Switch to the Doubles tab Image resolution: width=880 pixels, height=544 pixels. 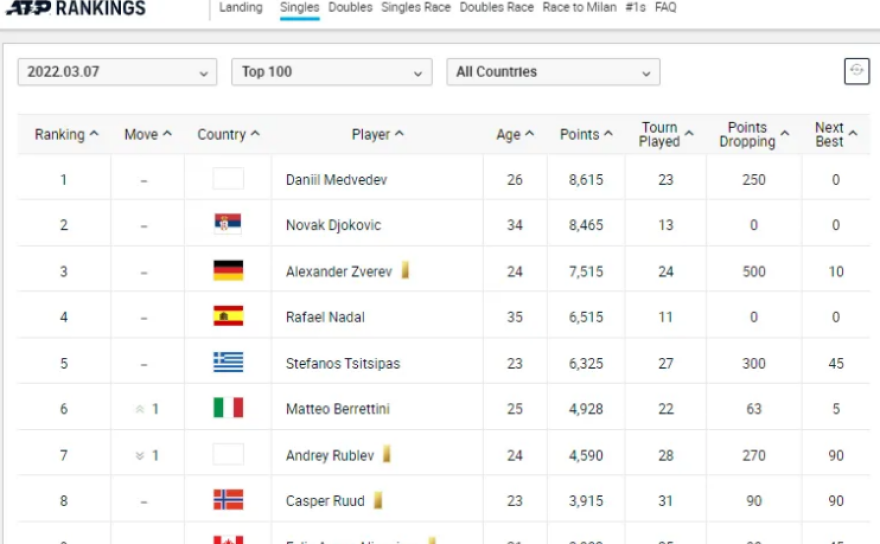350,8
